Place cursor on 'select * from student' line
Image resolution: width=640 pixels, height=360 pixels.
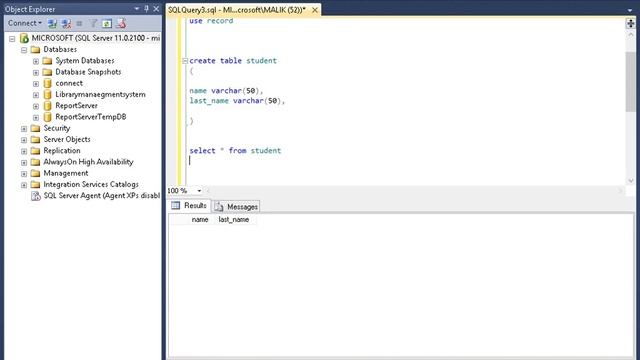click(235, 151)
